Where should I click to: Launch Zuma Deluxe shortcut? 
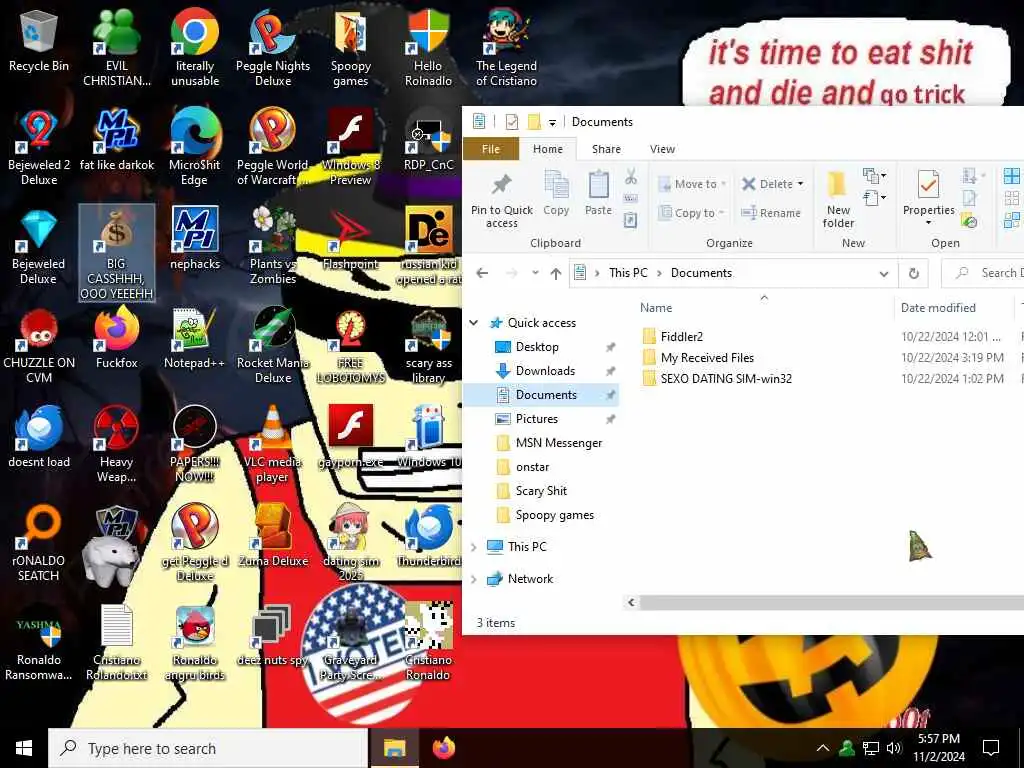[x=272, y=536]
